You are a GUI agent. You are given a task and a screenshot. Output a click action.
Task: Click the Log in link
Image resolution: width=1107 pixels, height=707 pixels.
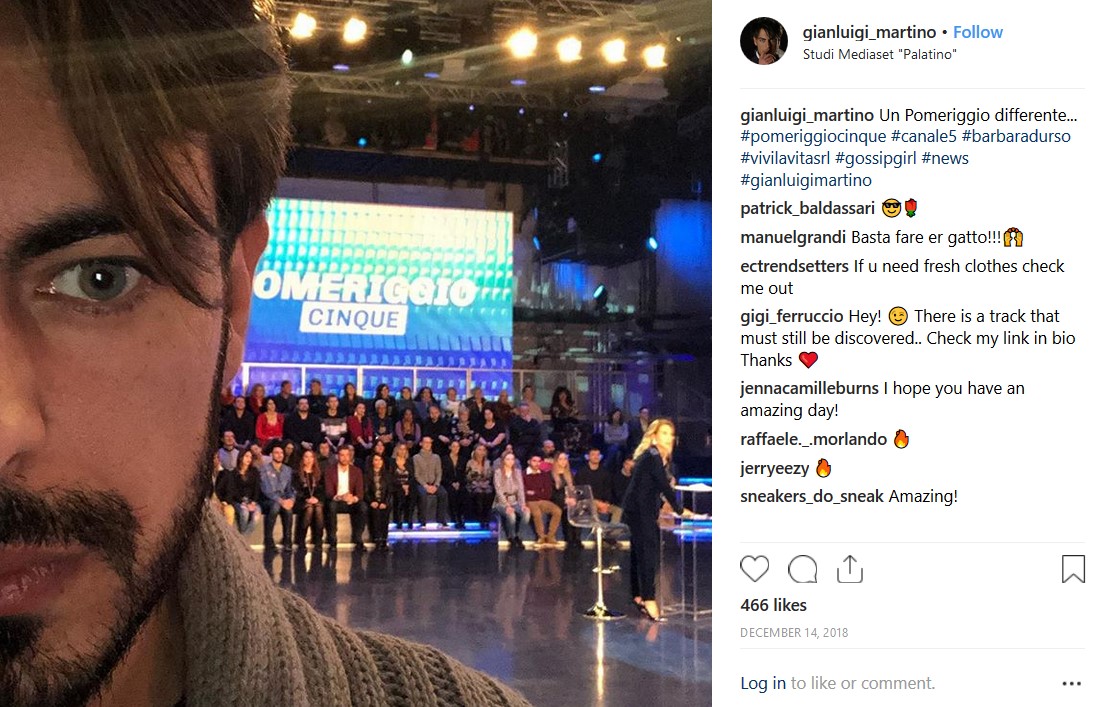[762, 683]
